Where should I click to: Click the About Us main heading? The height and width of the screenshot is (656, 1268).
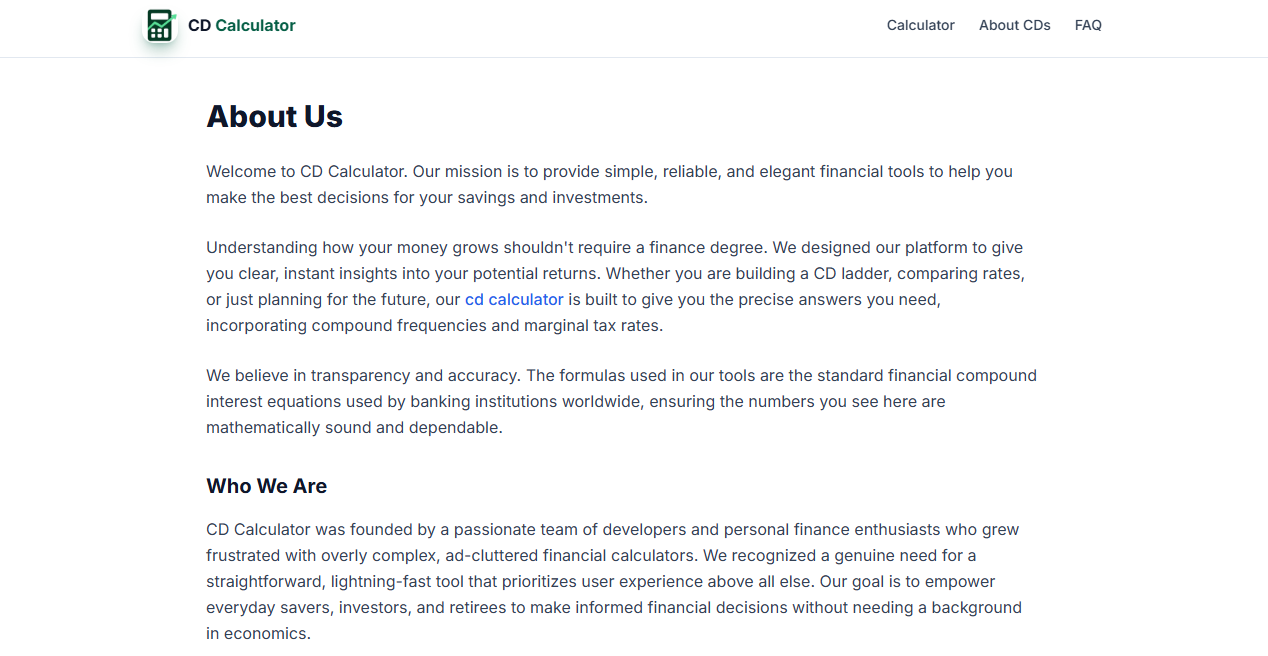pyautogui.click(x=274, y=117)
